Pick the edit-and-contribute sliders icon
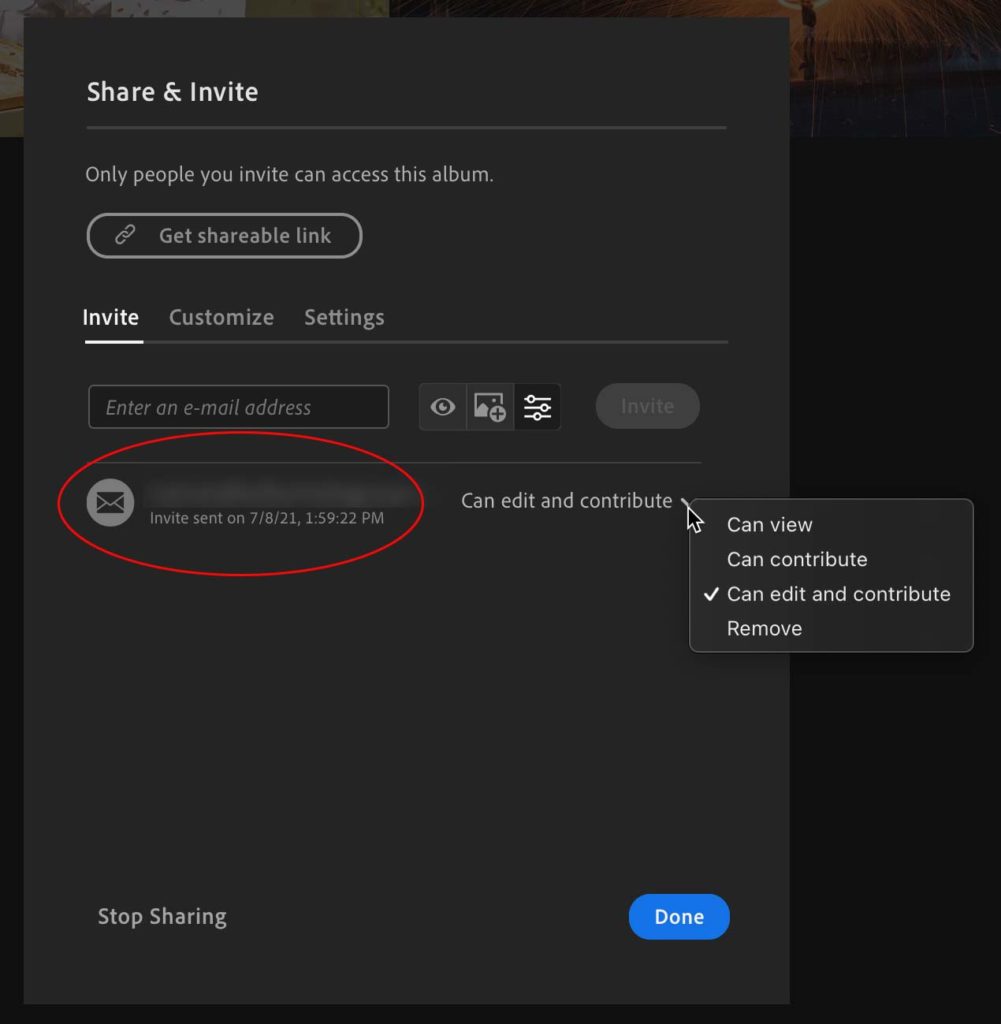The image size is (1001, 1024). click(x=537, y=407)
